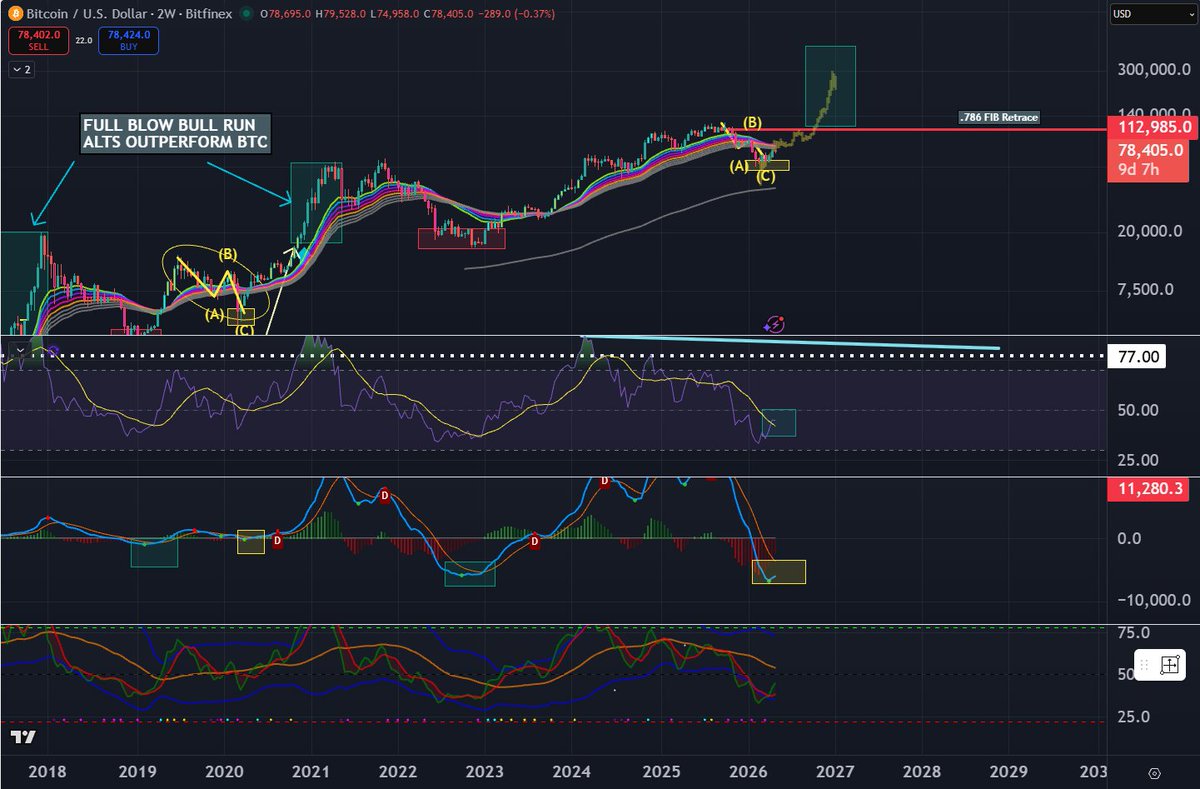Click the 2021 time axis label
The height and width of the screenshot is (789, 1200).
pos(312,773)
